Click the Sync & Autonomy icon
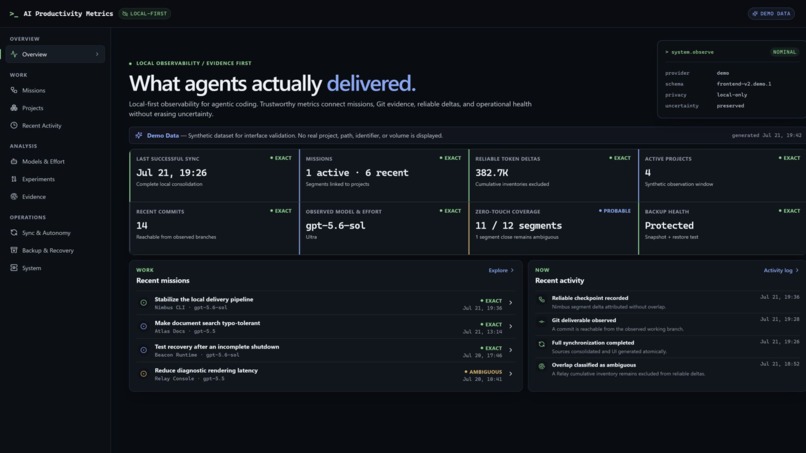The image size is (806, 453). click(14, 232)
